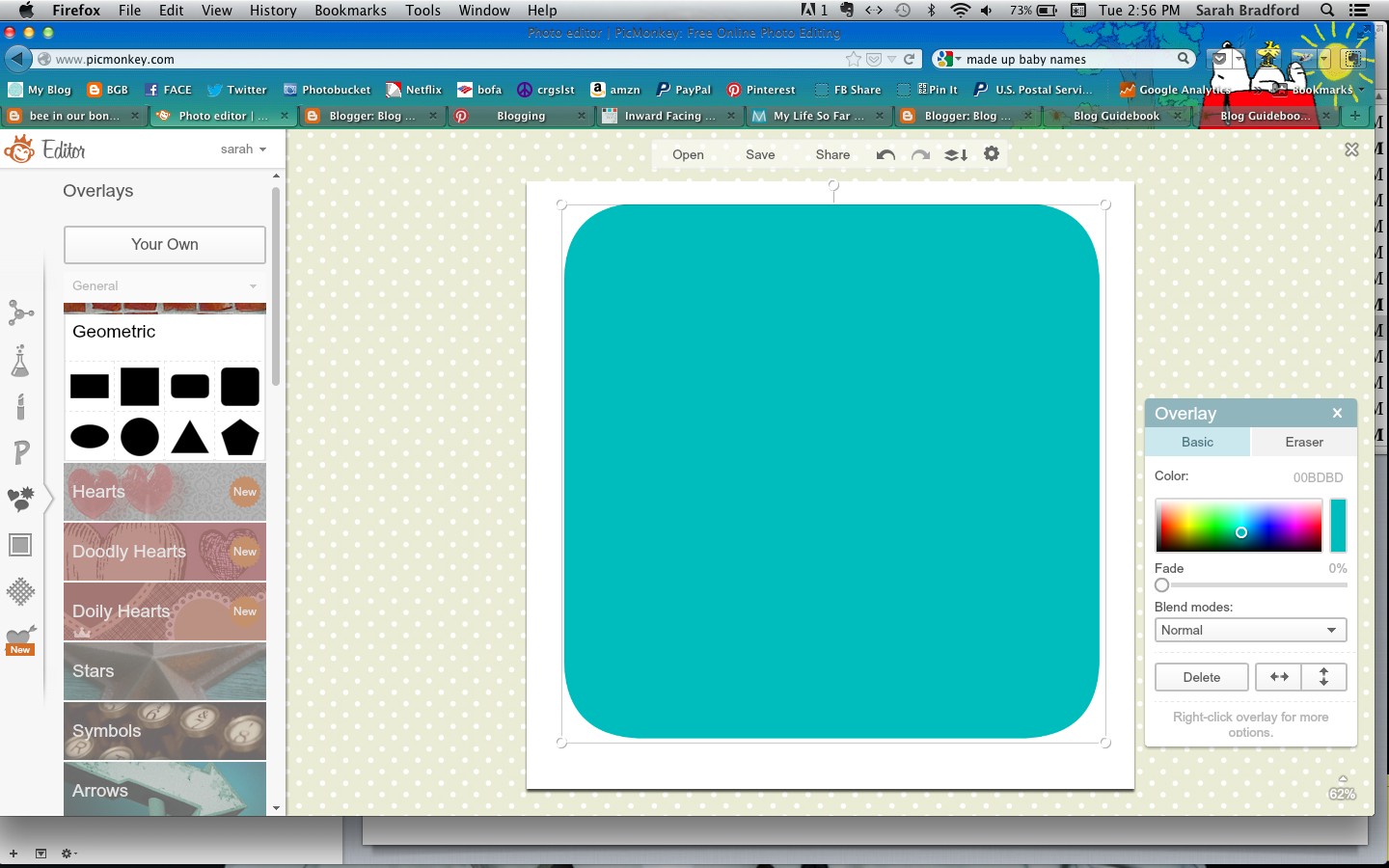The width and height of the screenshot is (1389, 868).
Task: Open the Textures panel
Action: pyautogui.click(x=21, y=592)
